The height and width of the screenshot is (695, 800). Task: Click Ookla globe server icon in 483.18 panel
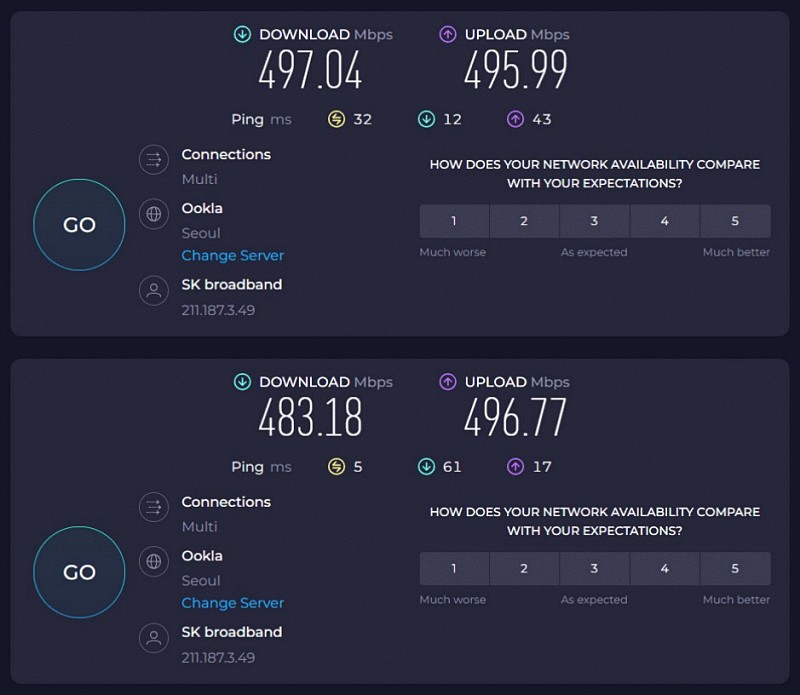[153, 562]
